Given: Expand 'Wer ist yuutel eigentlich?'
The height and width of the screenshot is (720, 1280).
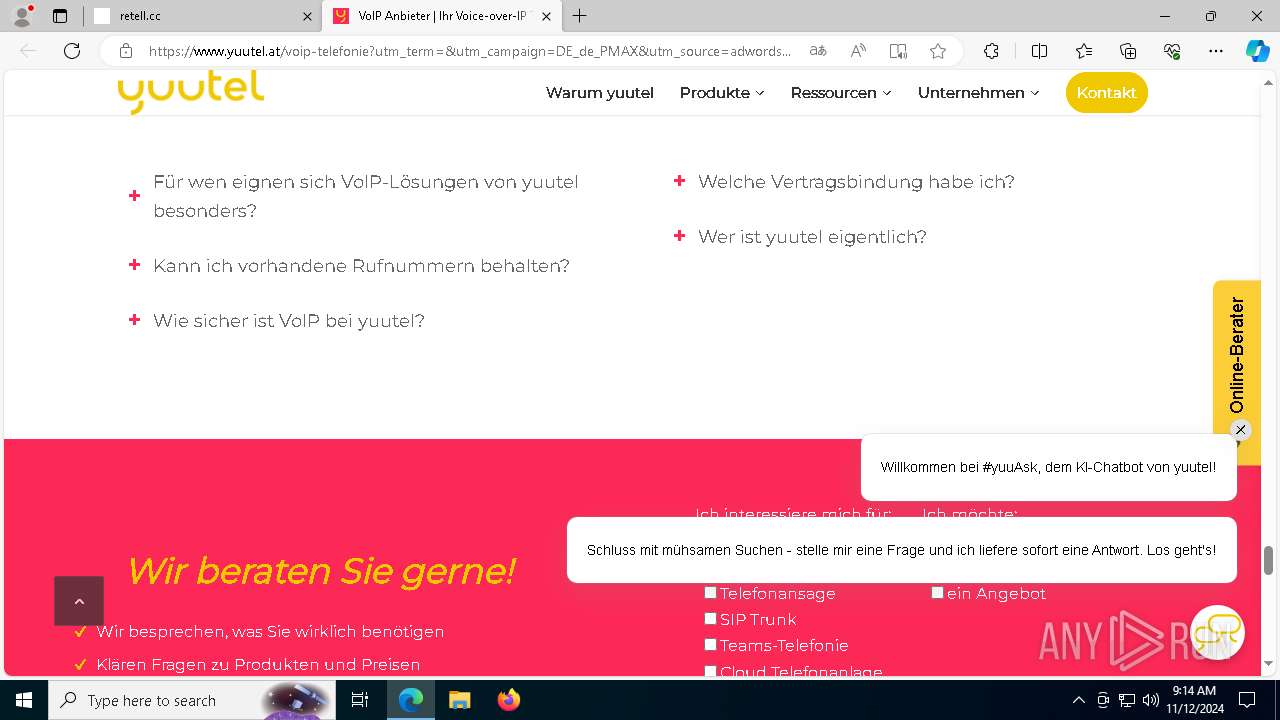Looking at the screenshot, I should (x=800, y=236).
